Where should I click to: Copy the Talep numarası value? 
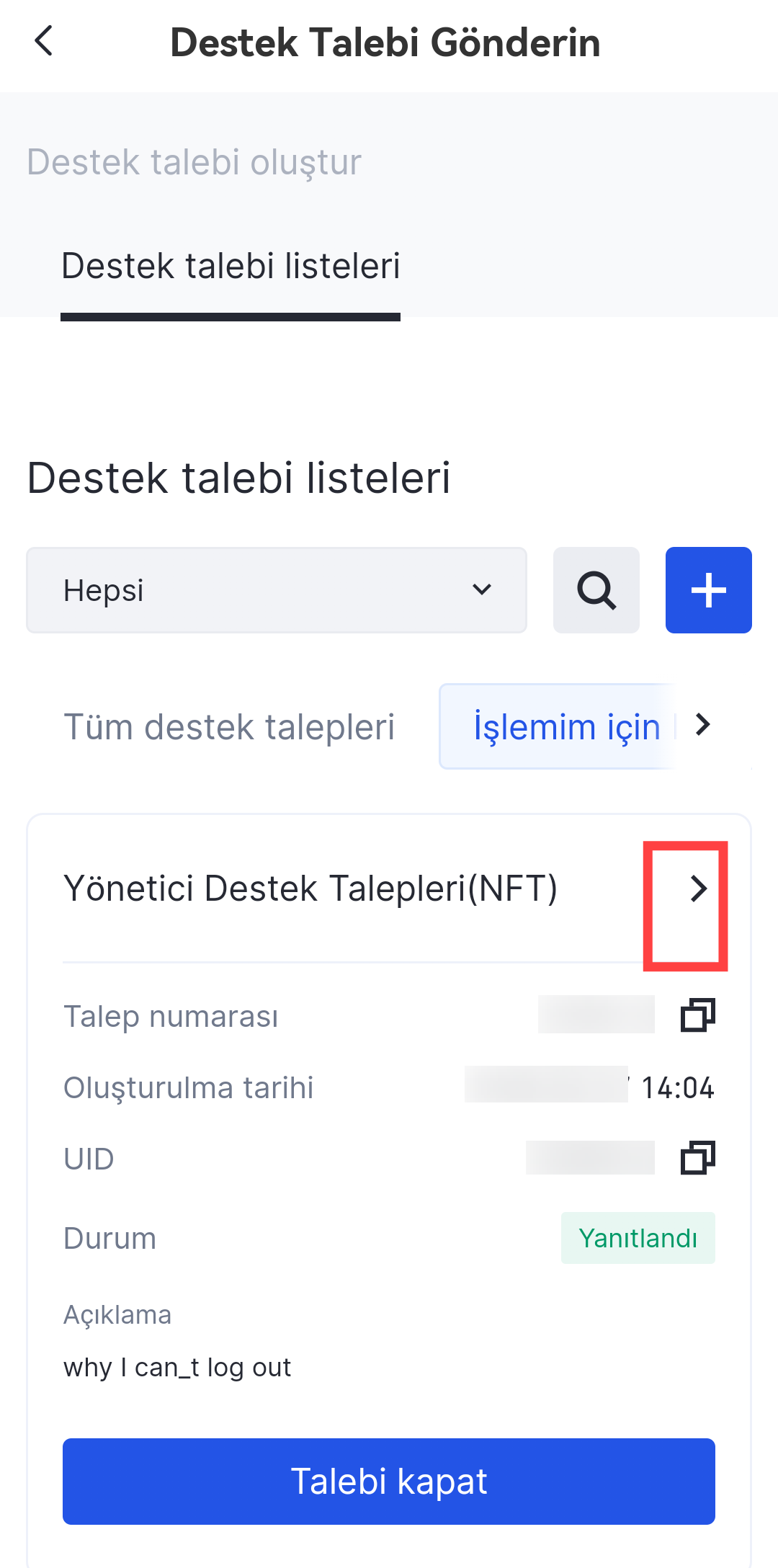click(697, 1015)
